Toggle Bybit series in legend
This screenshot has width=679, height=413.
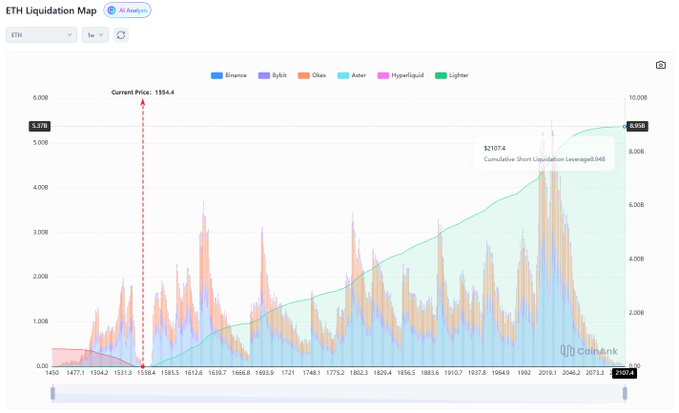[272, 75]
